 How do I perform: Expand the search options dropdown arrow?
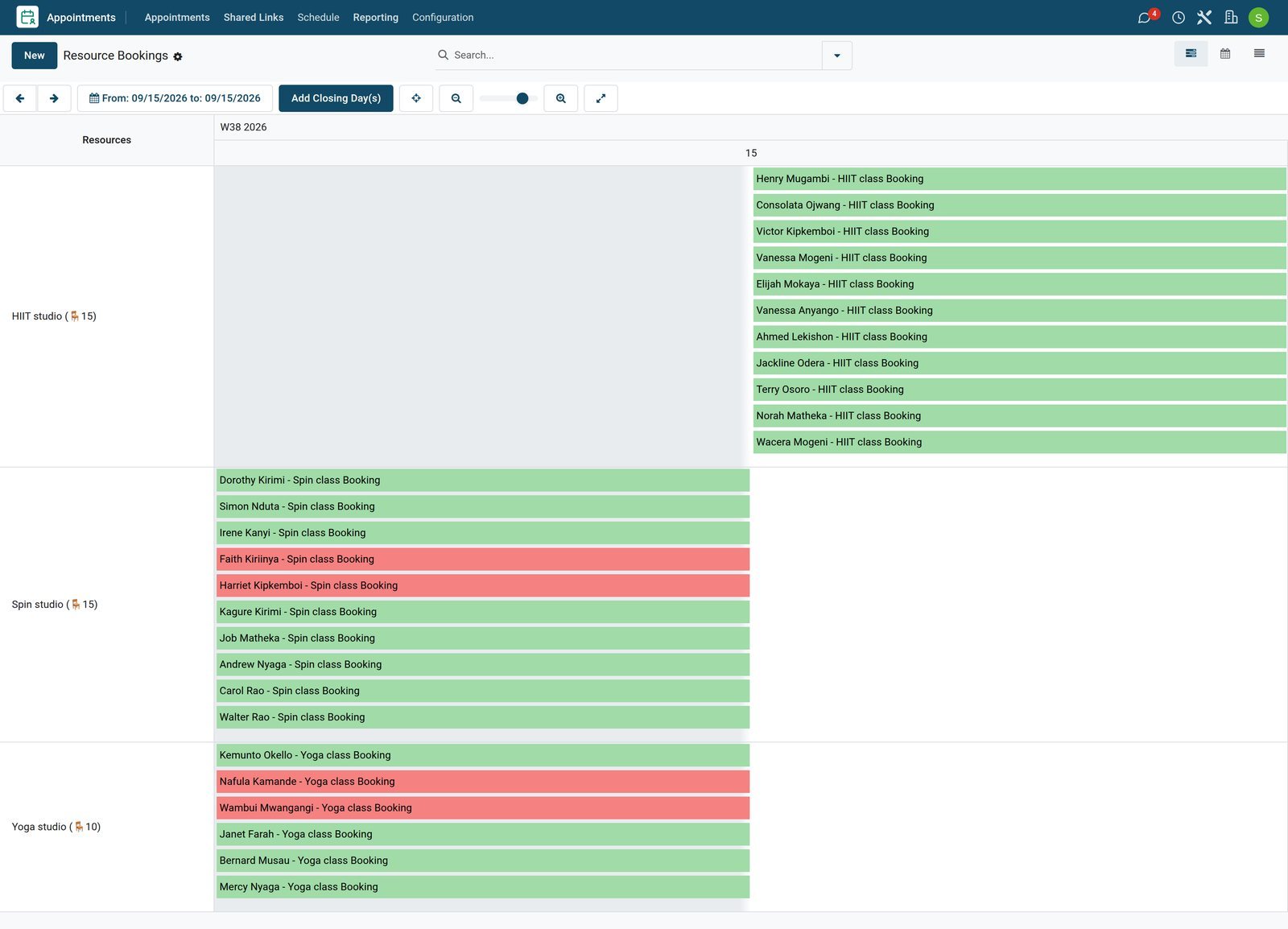[837, 56]
